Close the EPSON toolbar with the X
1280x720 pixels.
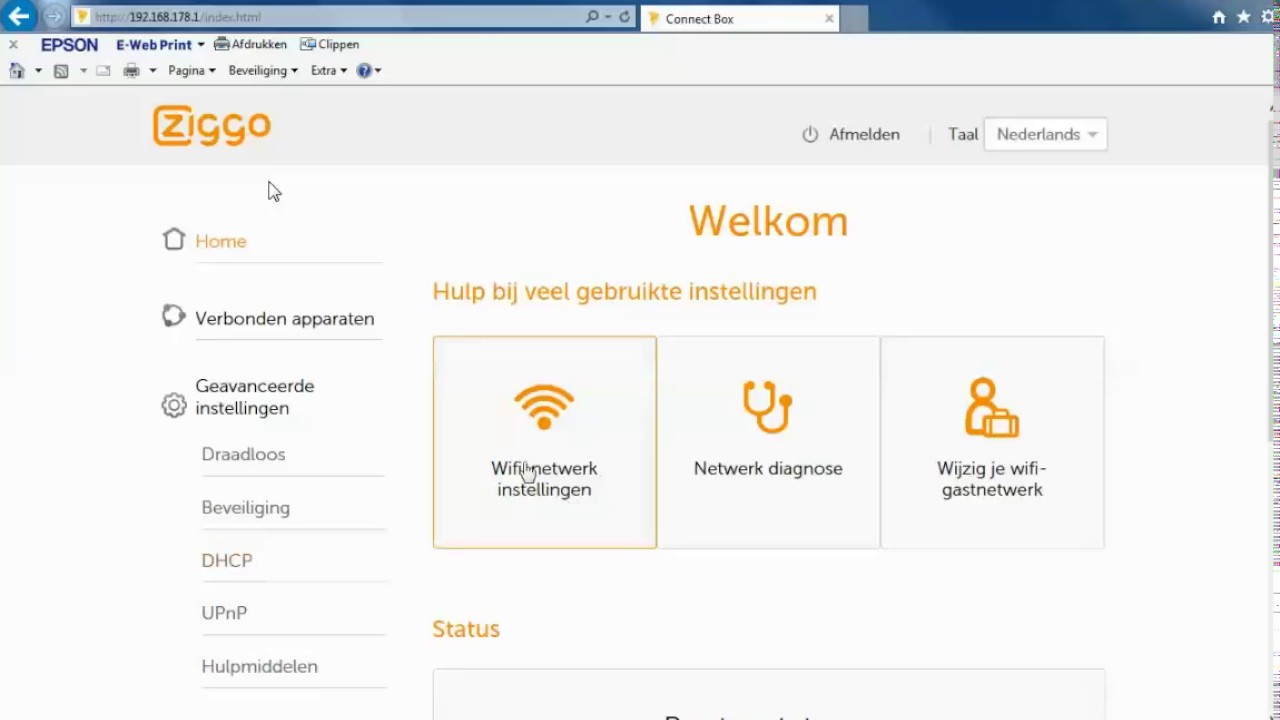tap(13, 45)
